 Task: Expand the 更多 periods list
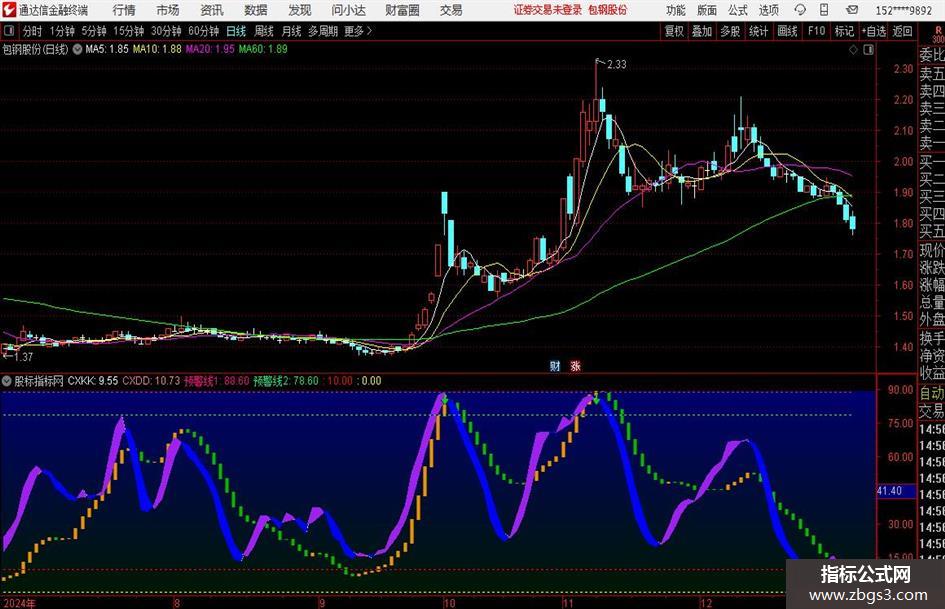click(358, 31)
